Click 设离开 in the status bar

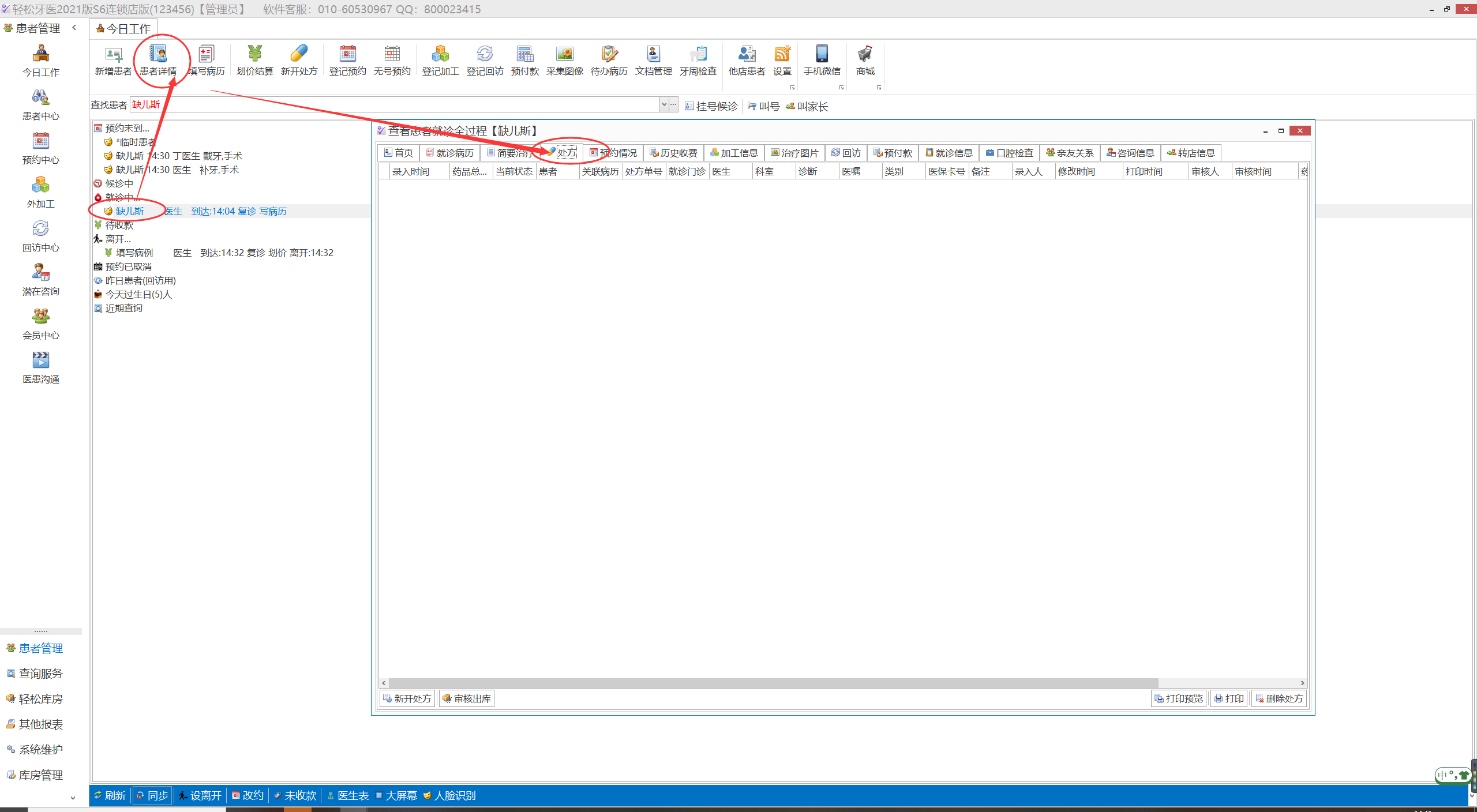click(200, 795)
